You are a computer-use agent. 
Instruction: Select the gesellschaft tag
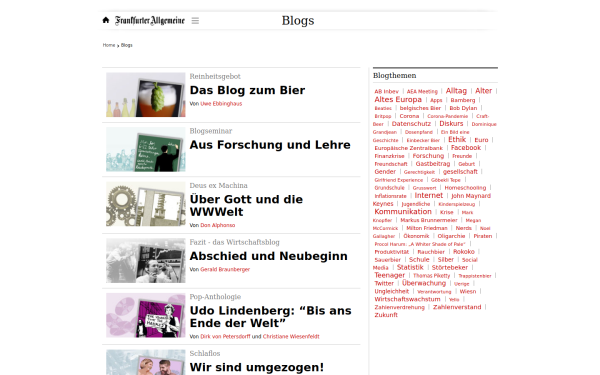(460, 172)
